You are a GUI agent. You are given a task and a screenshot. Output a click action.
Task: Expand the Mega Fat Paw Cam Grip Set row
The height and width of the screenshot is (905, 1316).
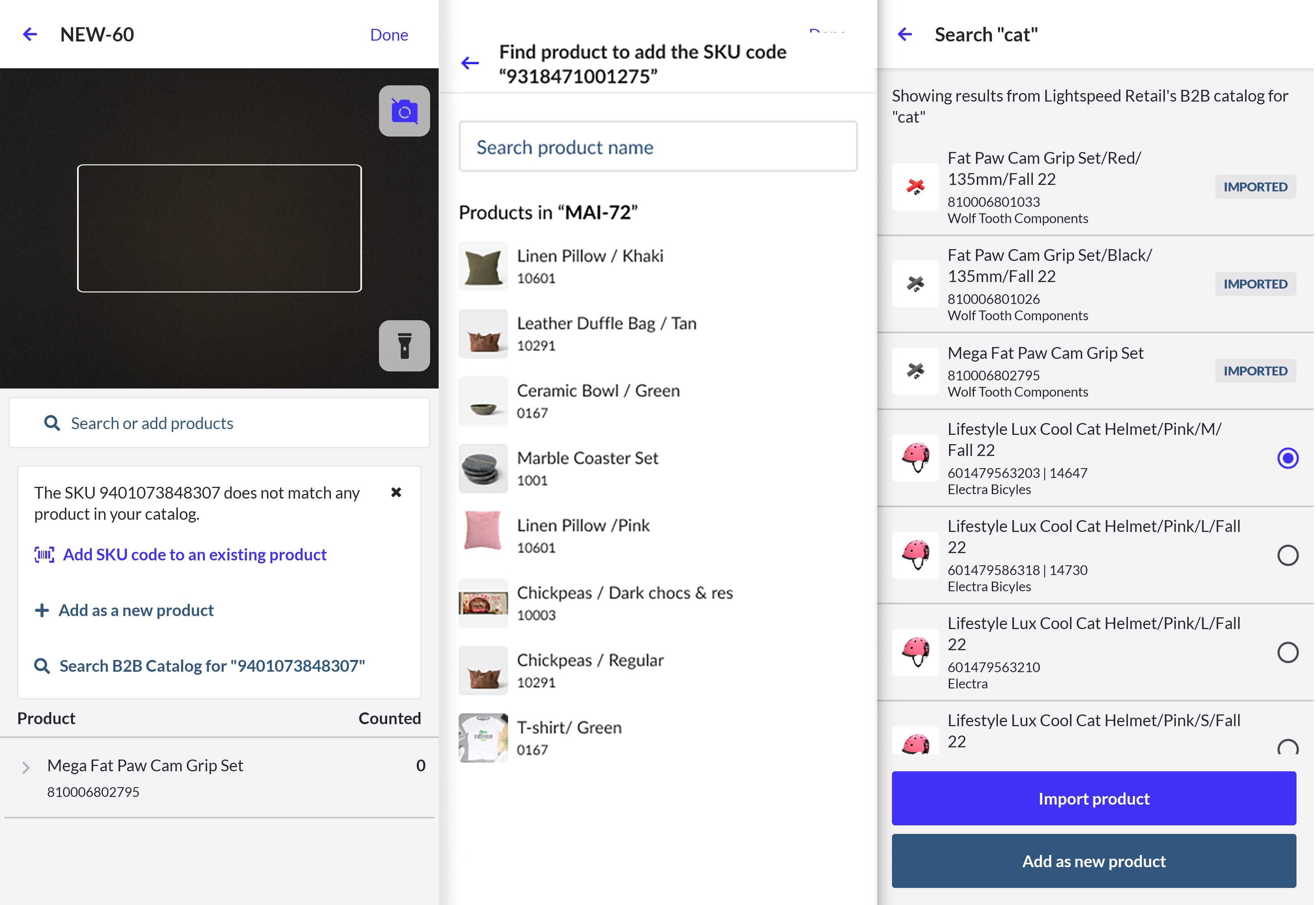coord(26,768)
